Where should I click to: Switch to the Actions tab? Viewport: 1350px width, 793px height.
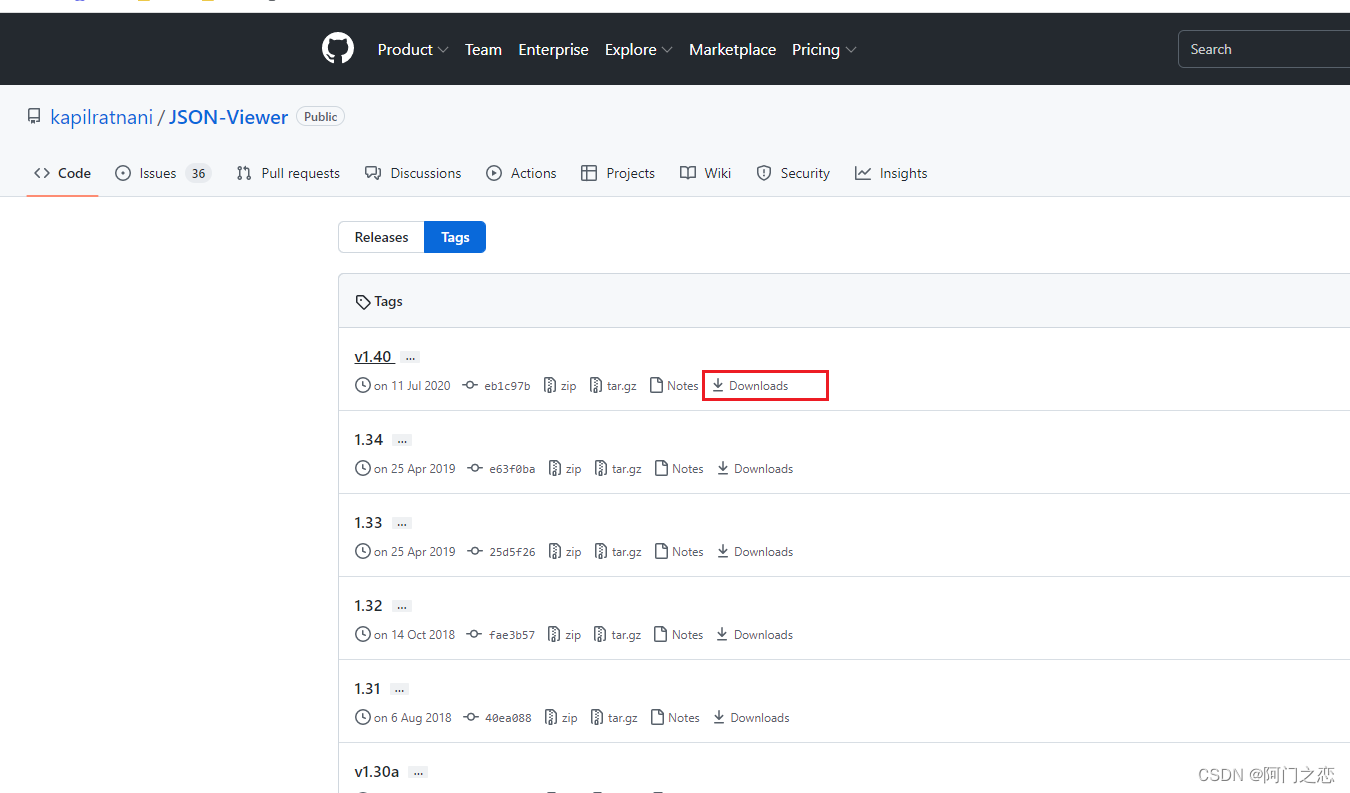(x=521, y=173)
